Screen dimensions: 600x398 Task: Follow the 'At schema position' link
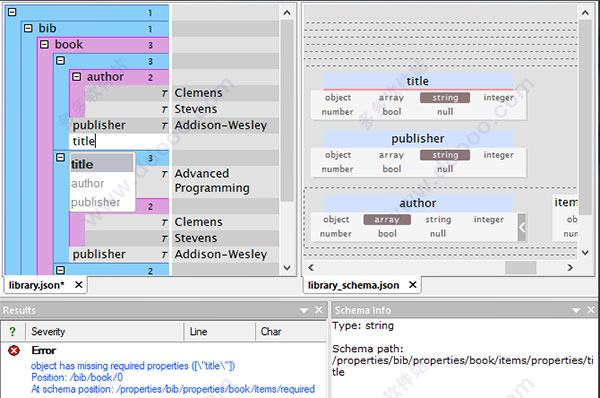point(173,389)
